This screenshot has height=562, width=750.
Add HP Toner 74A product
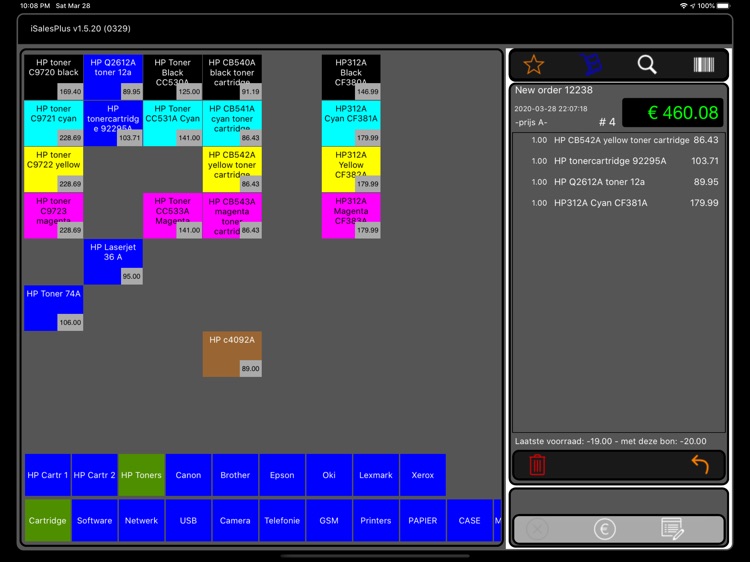(x=53, y=308)
